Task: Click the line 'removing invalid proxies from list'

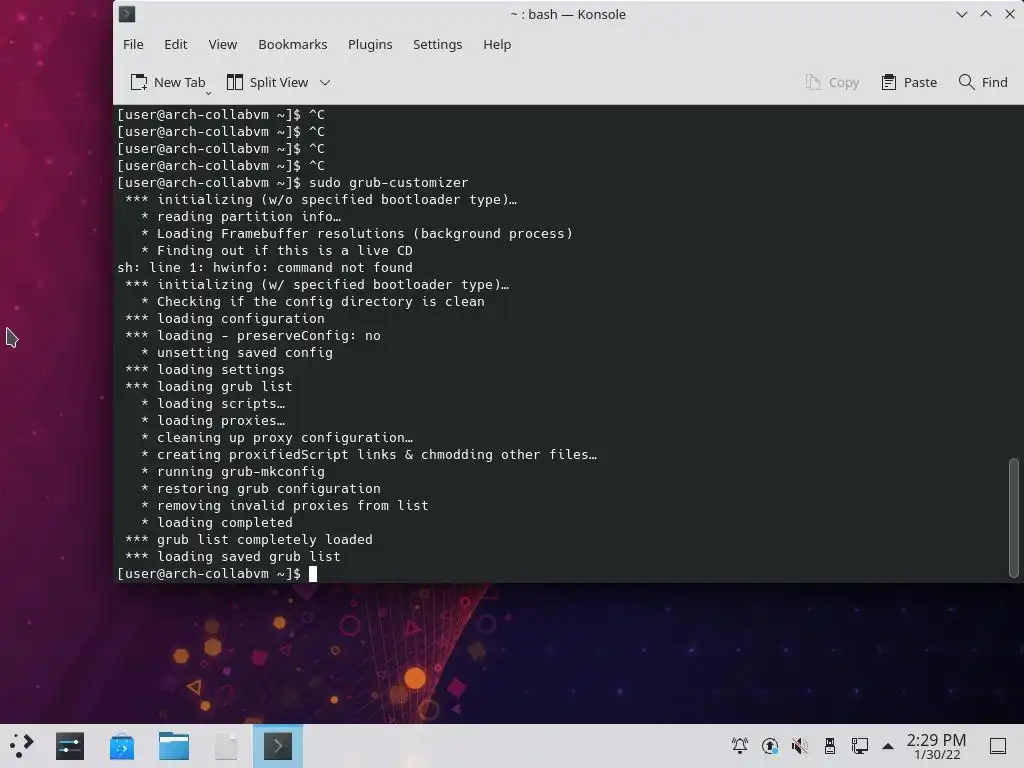Action: [293, 505]
